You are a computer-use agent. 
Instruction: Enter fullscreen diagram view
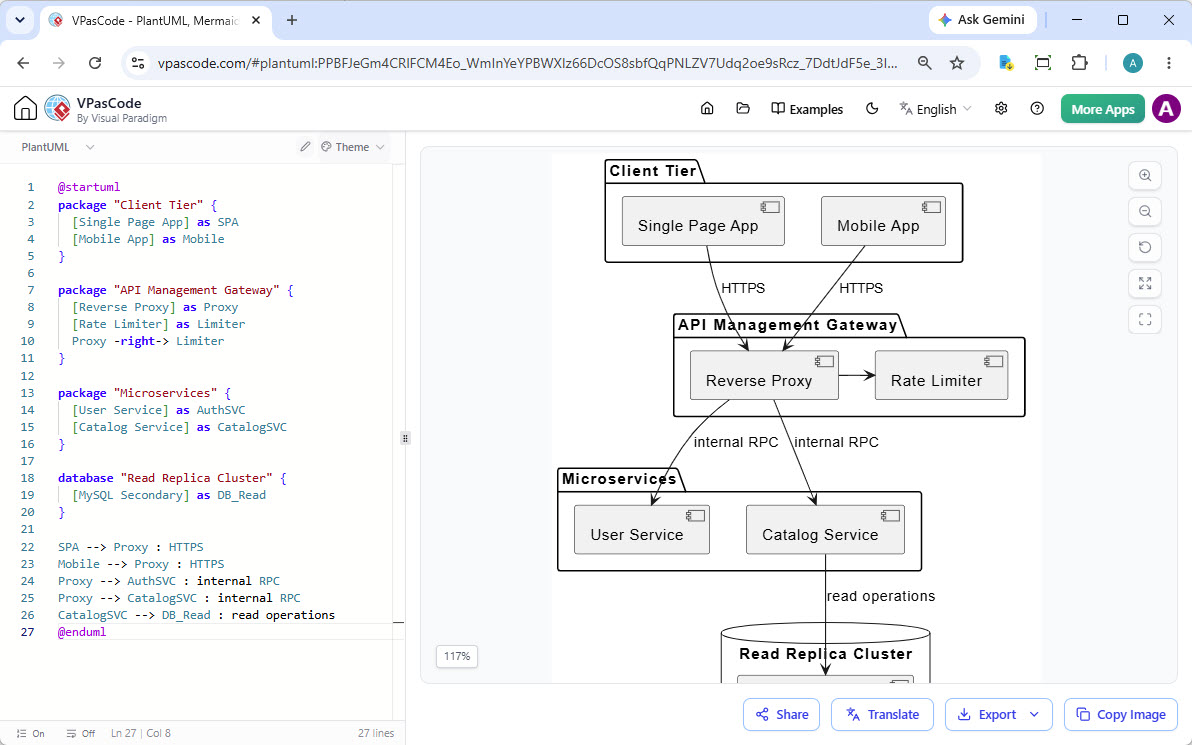click(x=1145, y=319)
